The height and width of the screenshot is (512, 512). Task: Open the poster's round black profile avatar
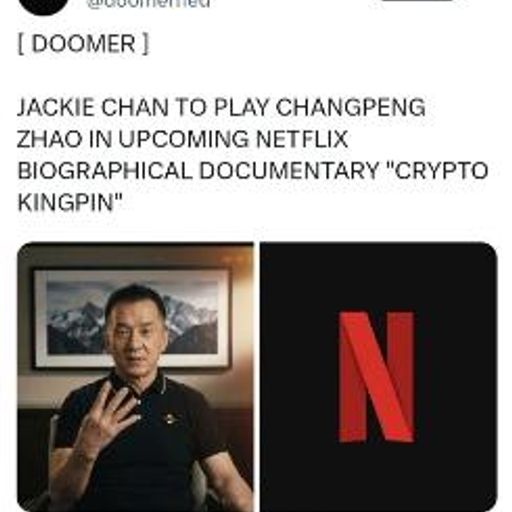[44, 6]
